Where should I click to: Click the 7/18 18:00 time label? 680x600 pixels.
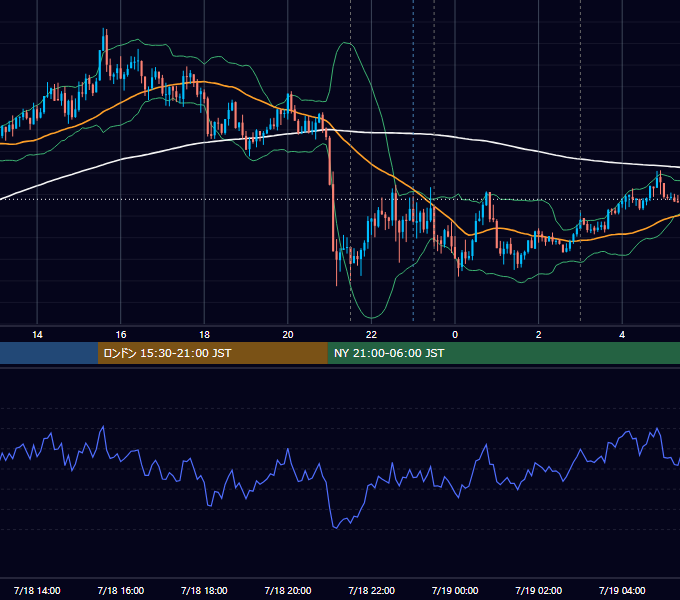(204, 590)
